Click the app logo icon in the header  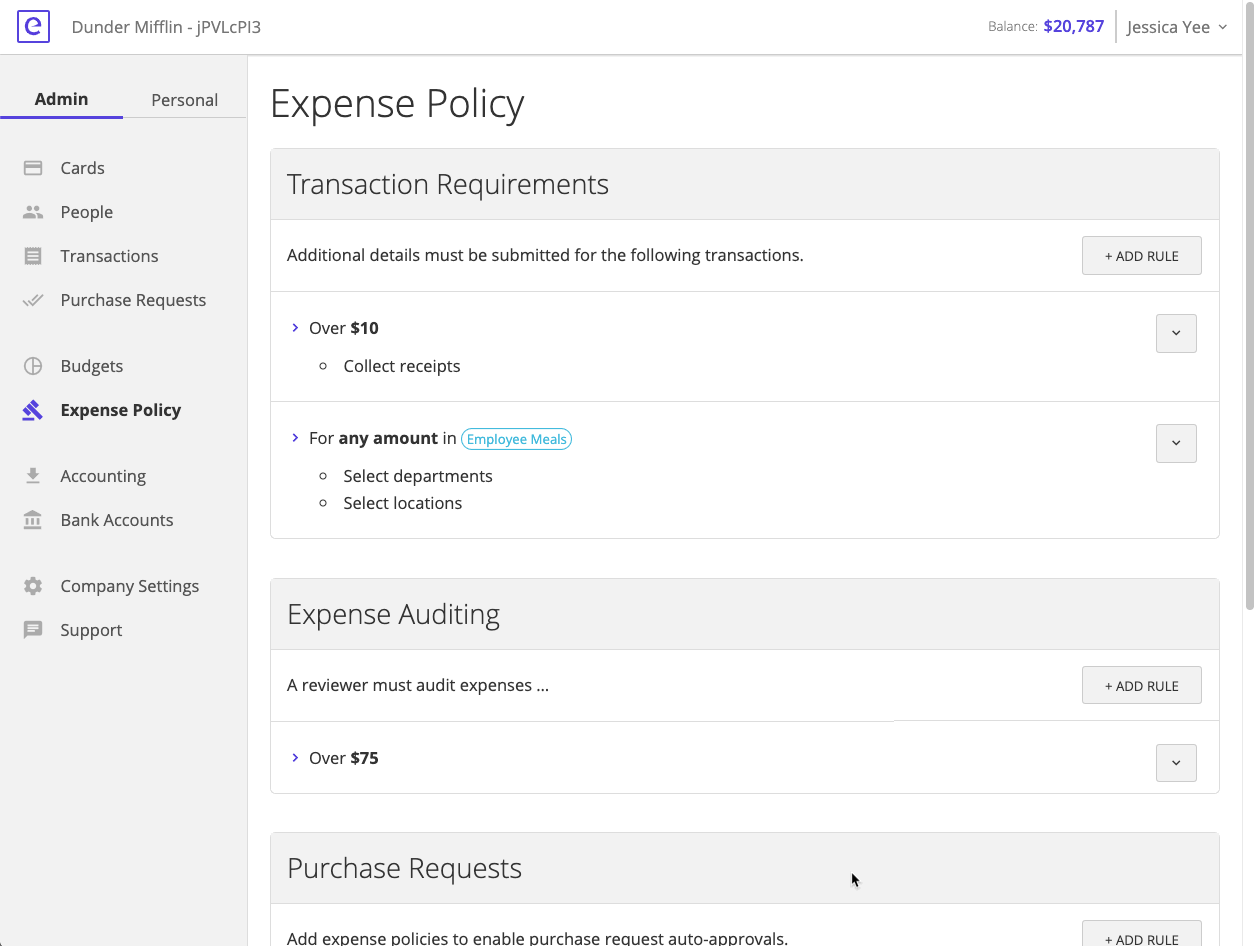pos(33,27)
